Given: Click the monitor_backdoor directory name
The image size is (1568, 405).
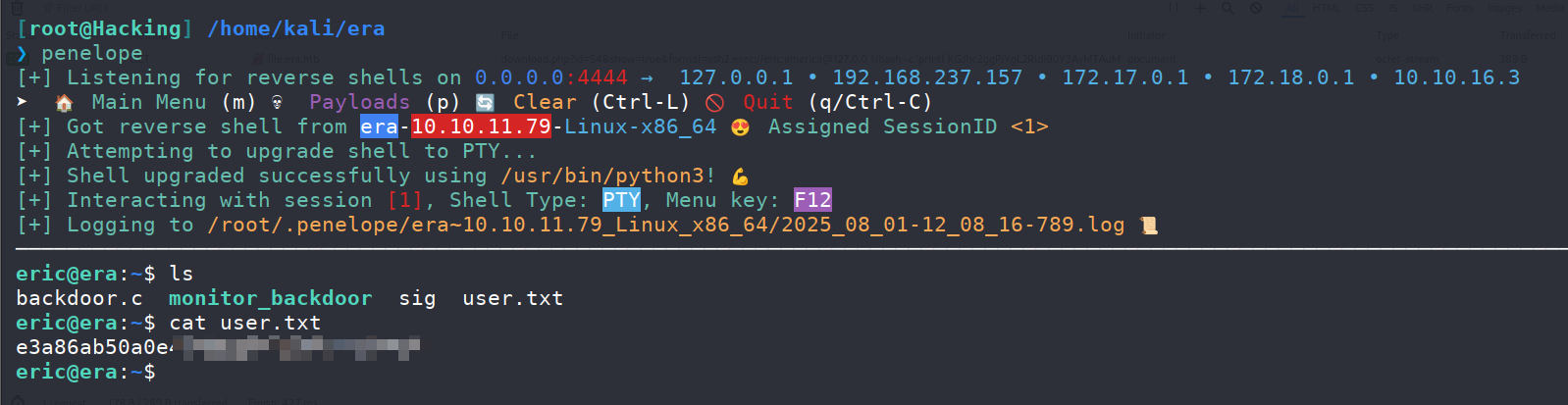Looking at the screenshot, I should point(271,298).
